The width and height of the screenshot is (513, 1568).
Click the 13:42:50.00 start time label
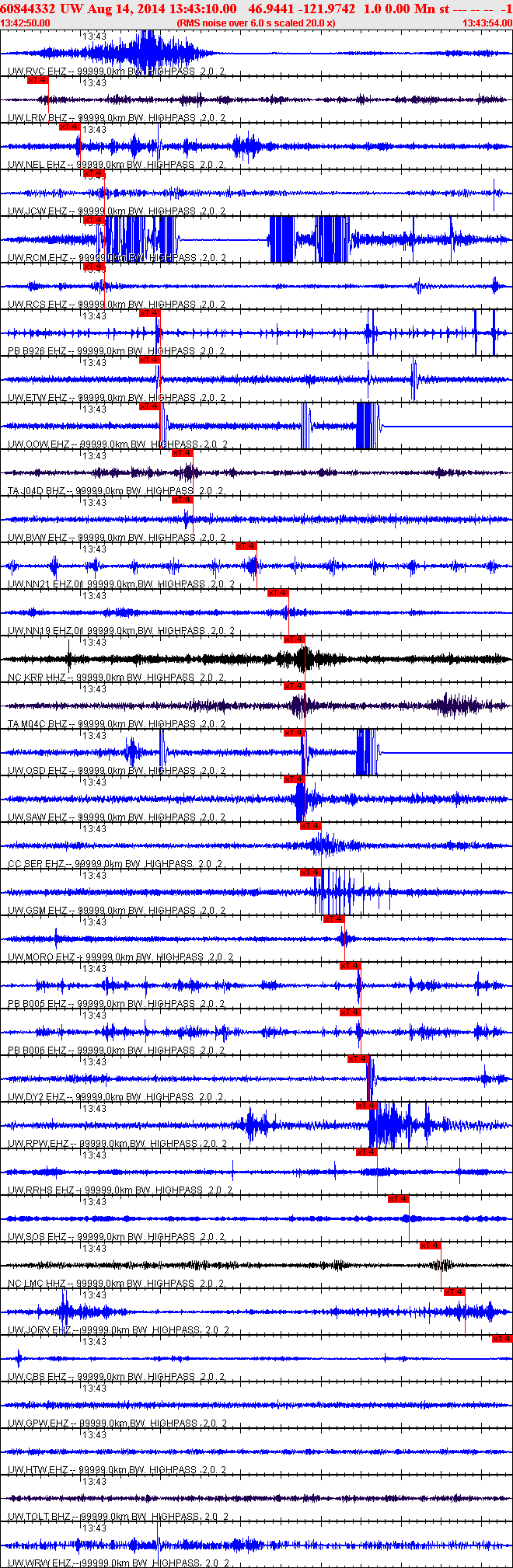click(x=26, y=23)
